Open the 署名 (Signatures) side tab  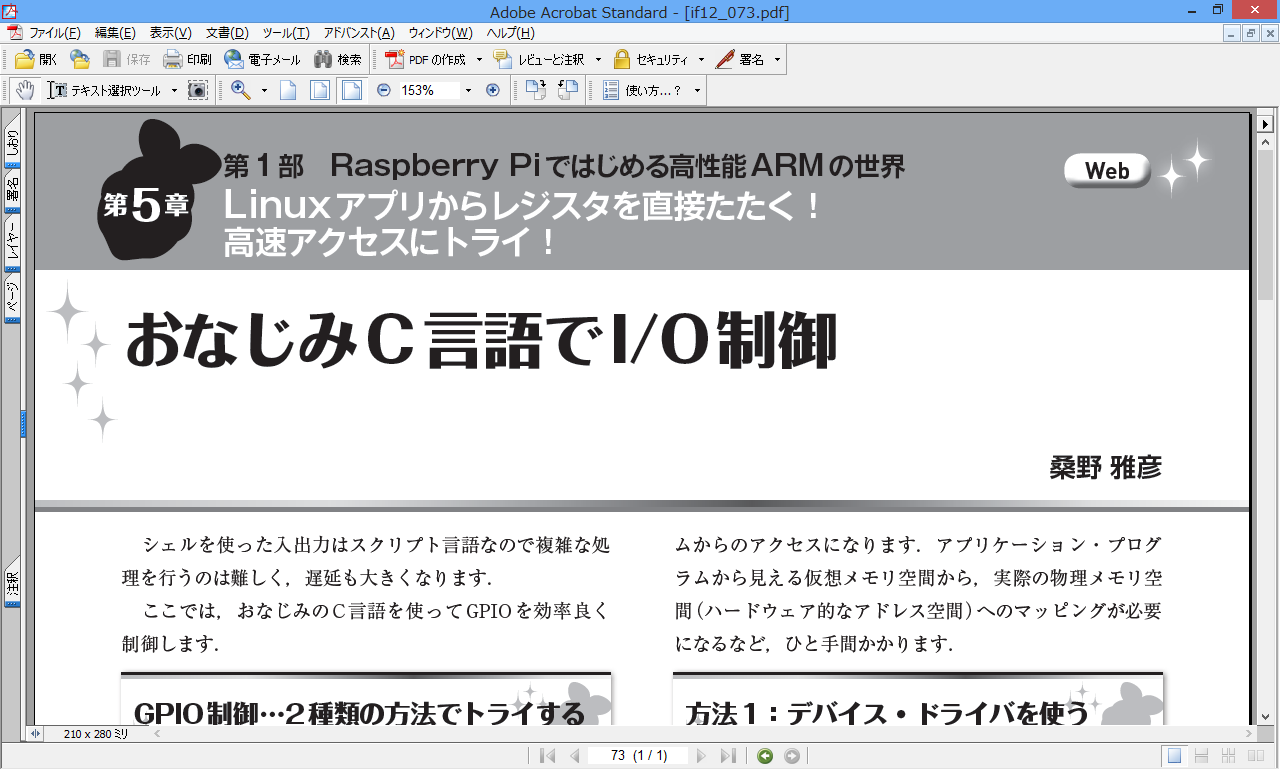point(13,190)
